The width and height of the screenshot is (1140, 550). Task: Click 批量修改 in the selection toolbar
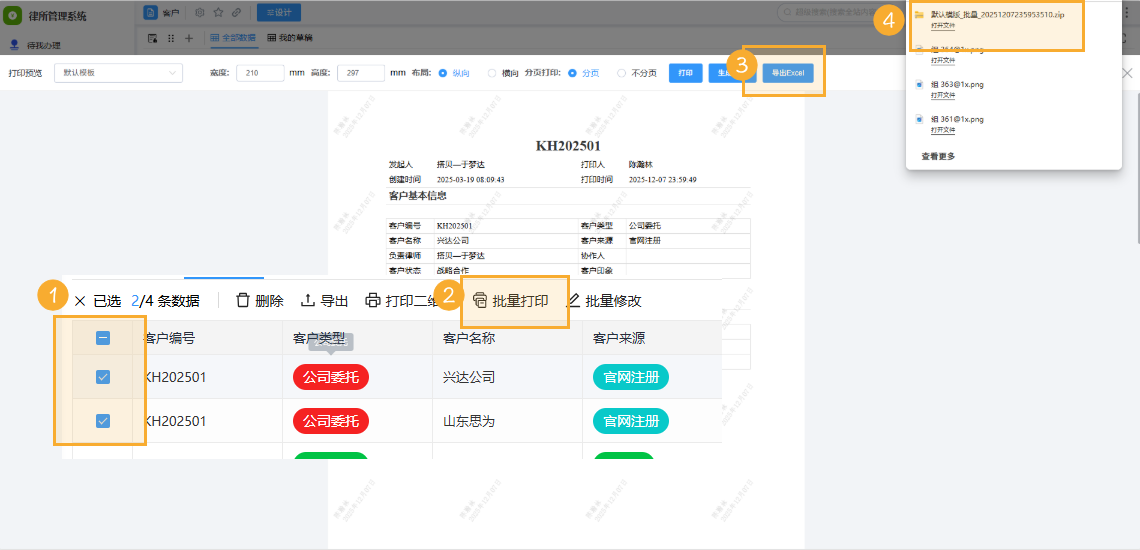click(x=604, y=301)
